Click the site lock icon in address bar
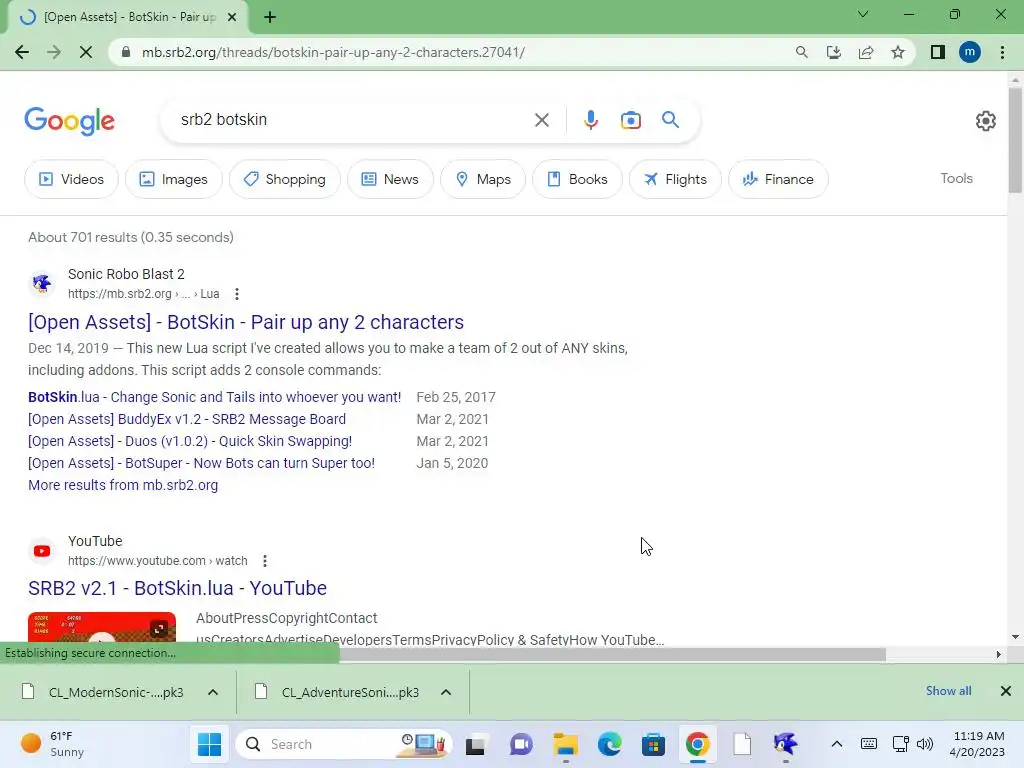 (x=127, y=52)
